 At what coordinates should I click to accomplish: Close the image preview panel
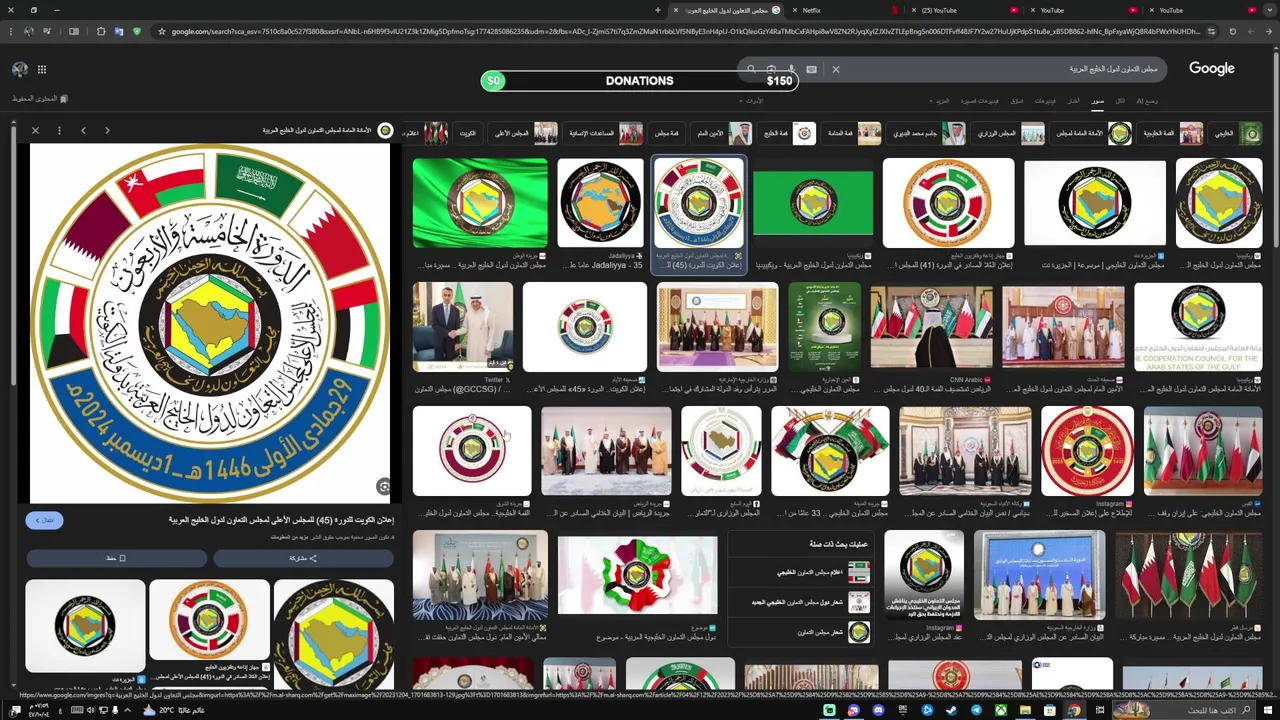[35, 130]
